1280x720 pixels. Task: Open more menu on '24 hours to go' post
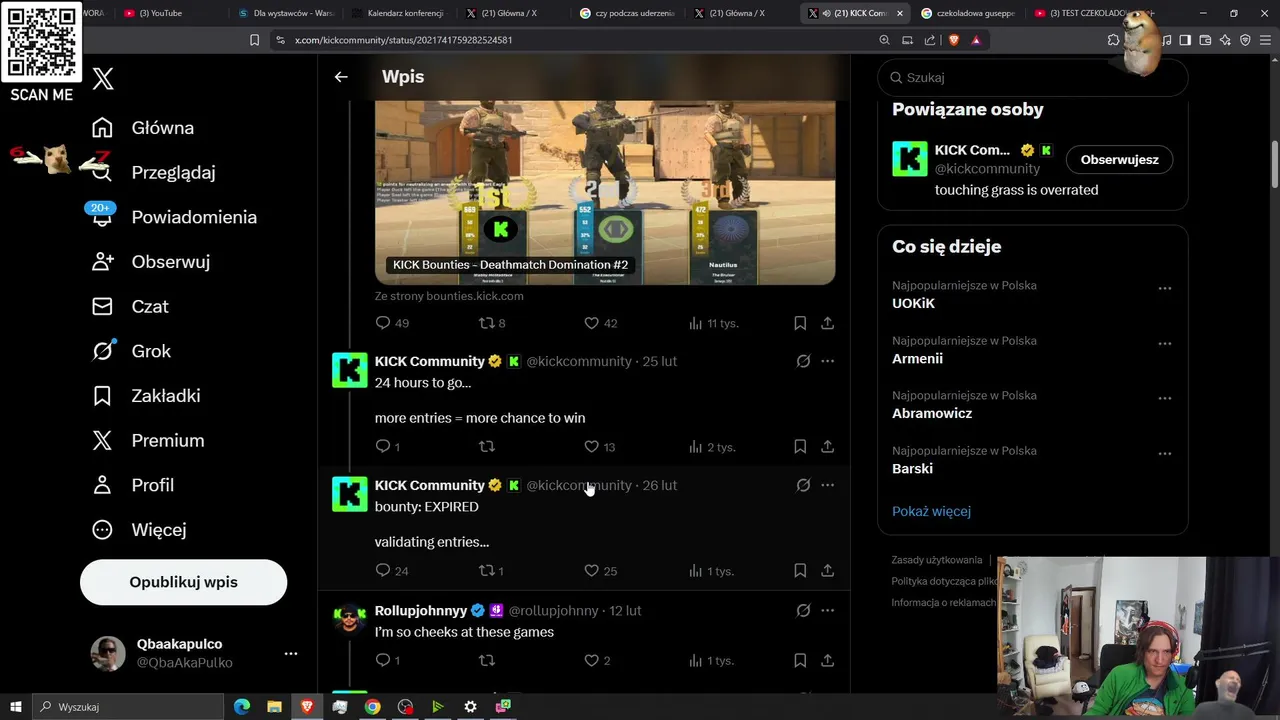point(827,361)
